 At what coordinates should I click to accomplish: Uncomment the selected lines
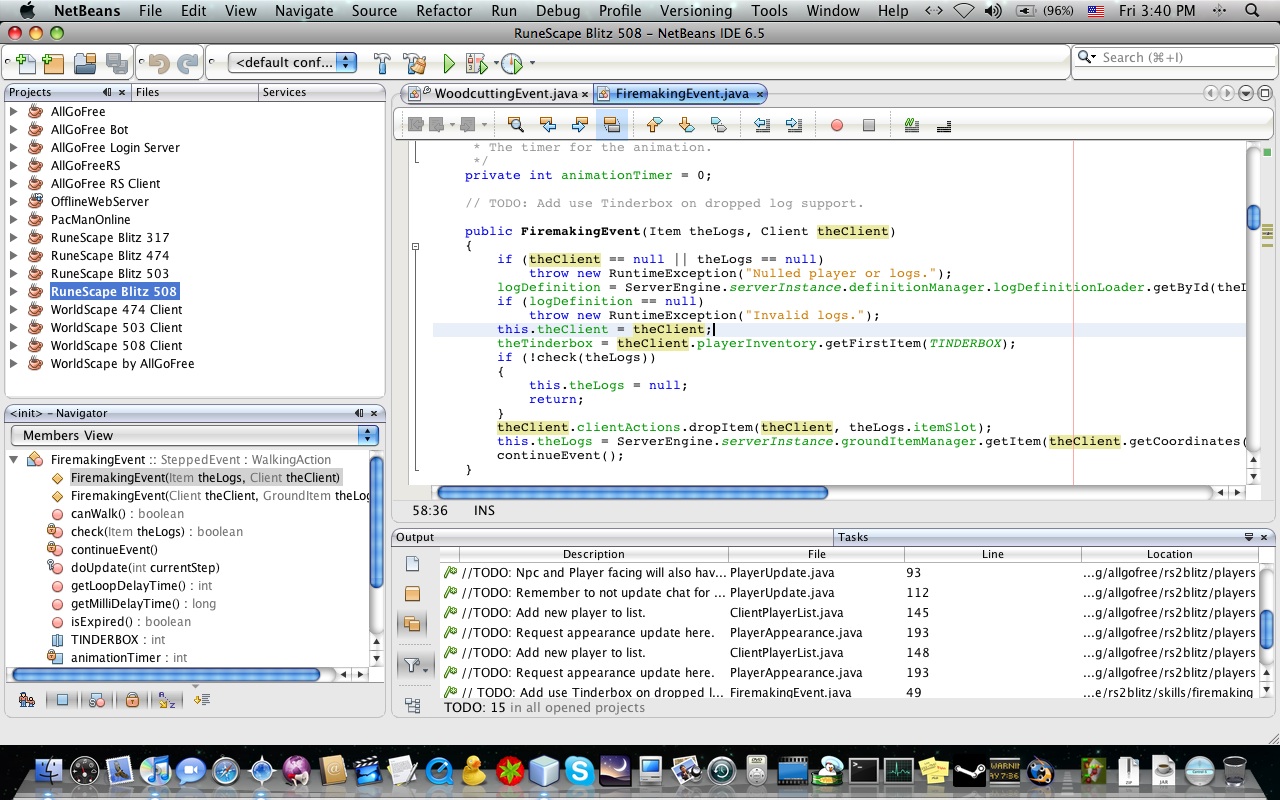tap(943, 125)
